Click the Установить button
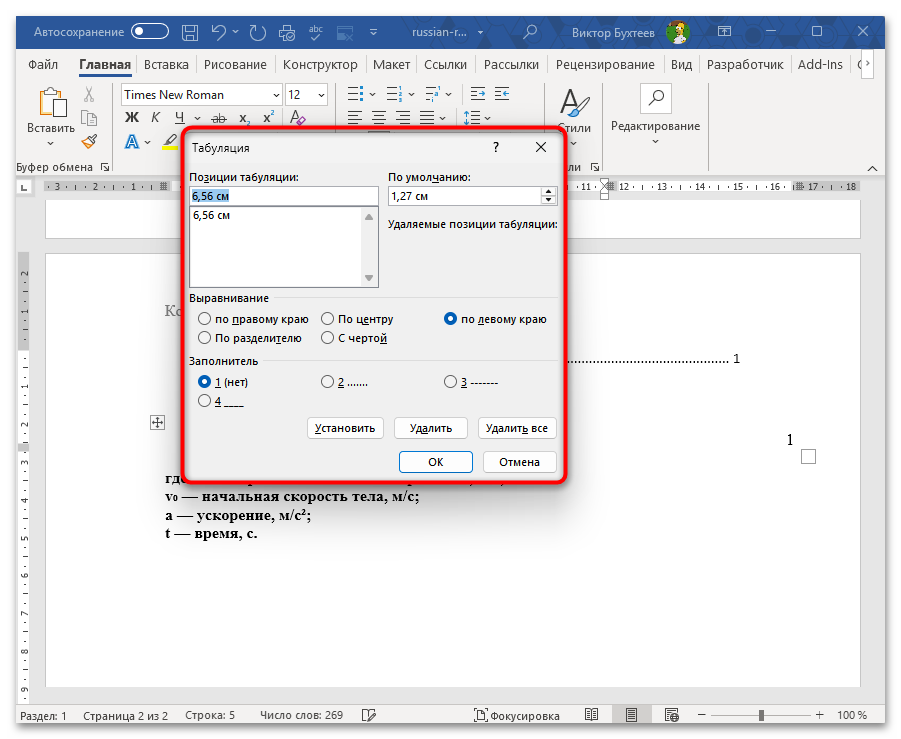The image size is (901, 739). pyautogui.click(x=345, y=428)
